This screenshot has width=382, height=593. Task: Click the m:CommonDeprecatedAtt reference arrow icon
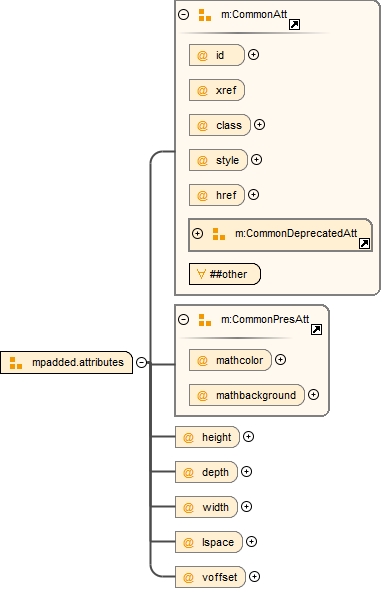364,244
